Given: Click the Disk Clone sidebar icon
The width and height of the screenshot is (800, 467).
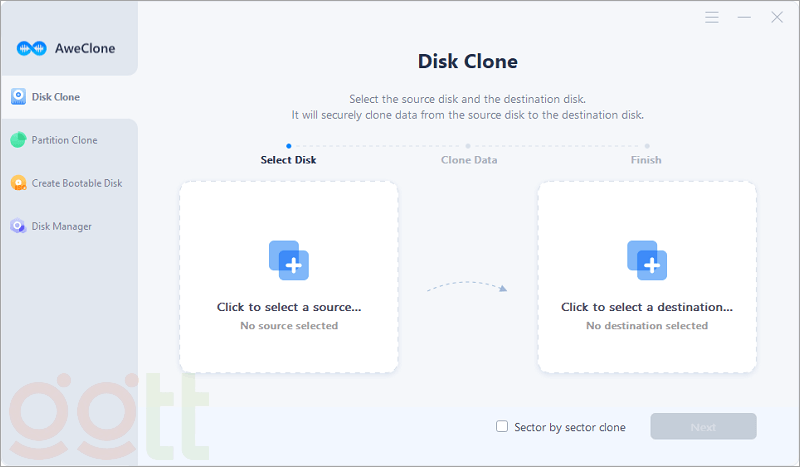Looking at the screenshot, I should click(18, 97).
